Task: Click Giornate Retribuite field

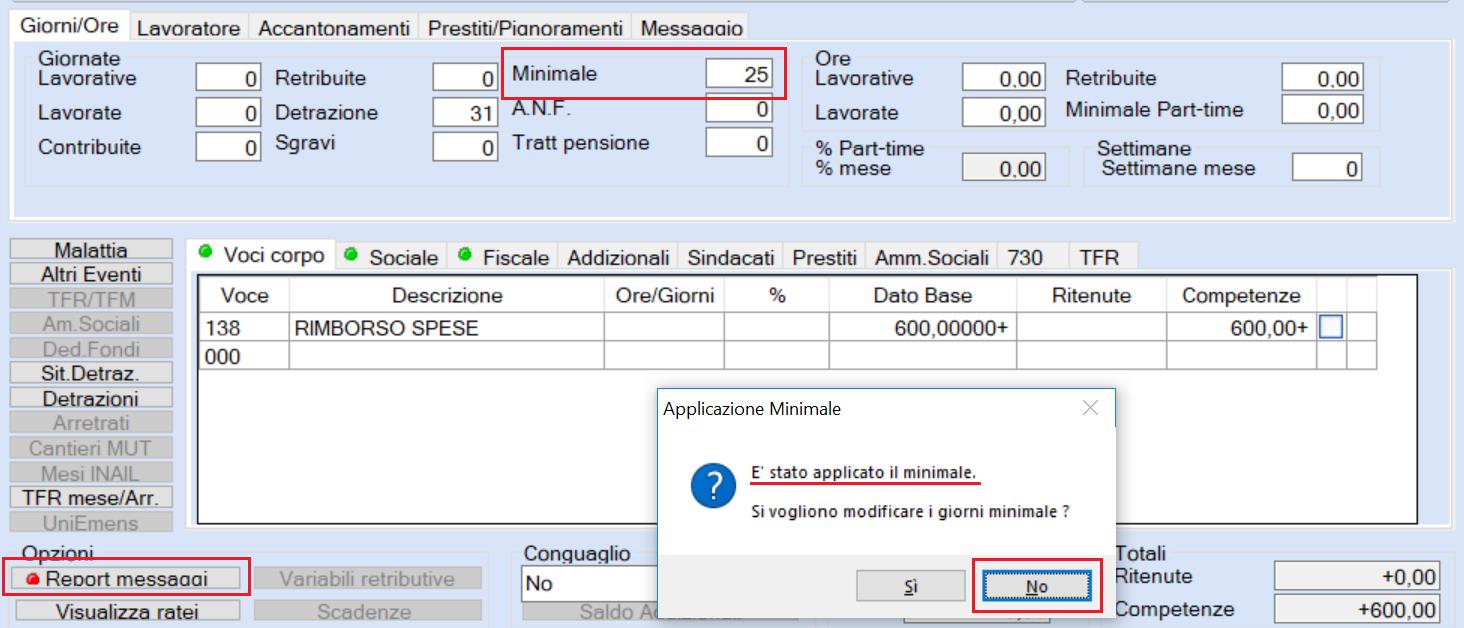Action: click(465, 78)
